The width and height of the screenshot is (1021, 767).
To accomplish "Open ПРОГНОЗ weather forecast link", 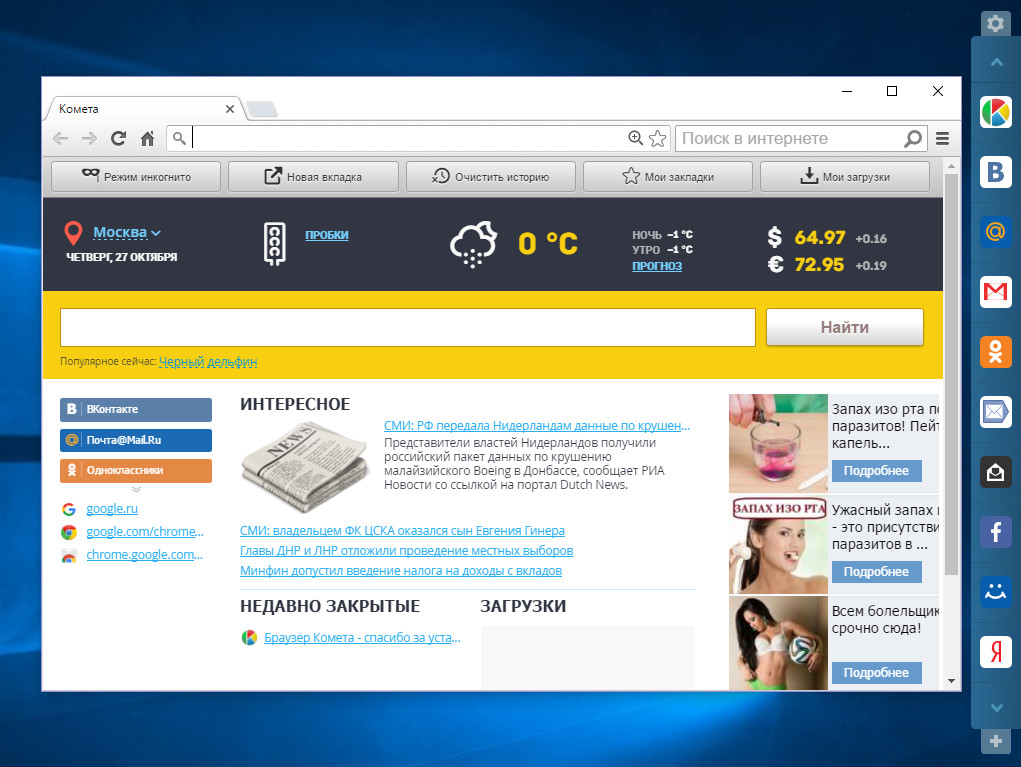I will (x=657, y=266).
